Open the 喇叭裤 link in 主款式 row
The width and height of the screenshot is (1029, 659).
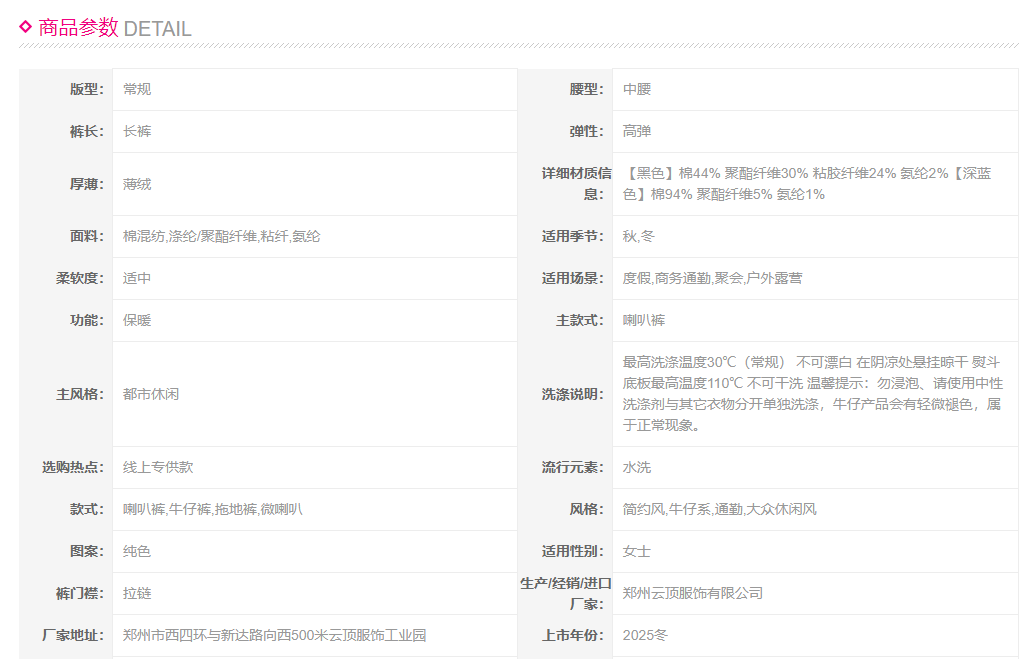click(644, 320)
